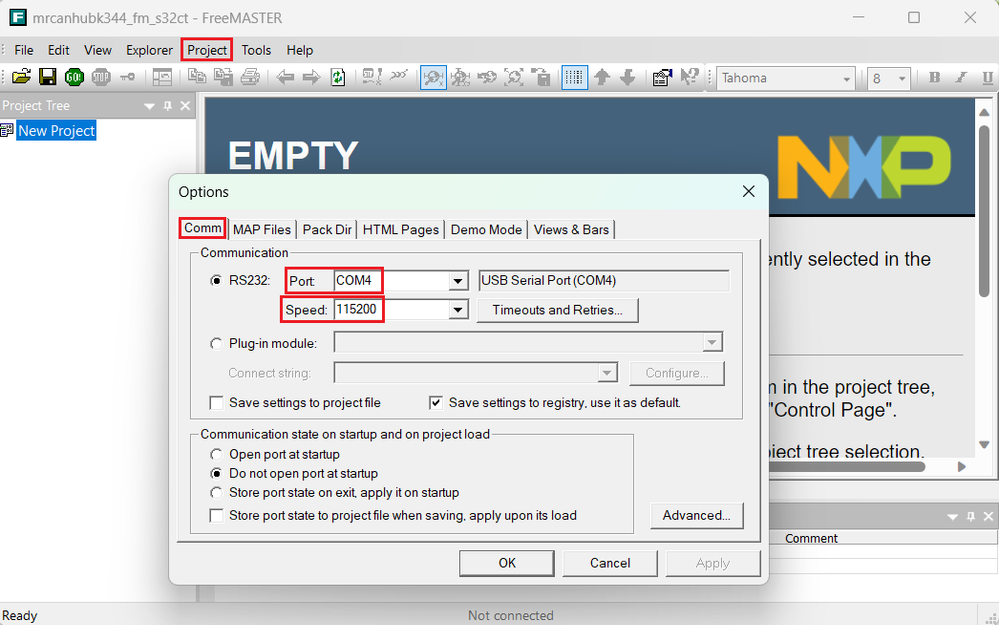Cancel the Options dialog
Viewport: 999px width, 625px height.
point(610,563)
